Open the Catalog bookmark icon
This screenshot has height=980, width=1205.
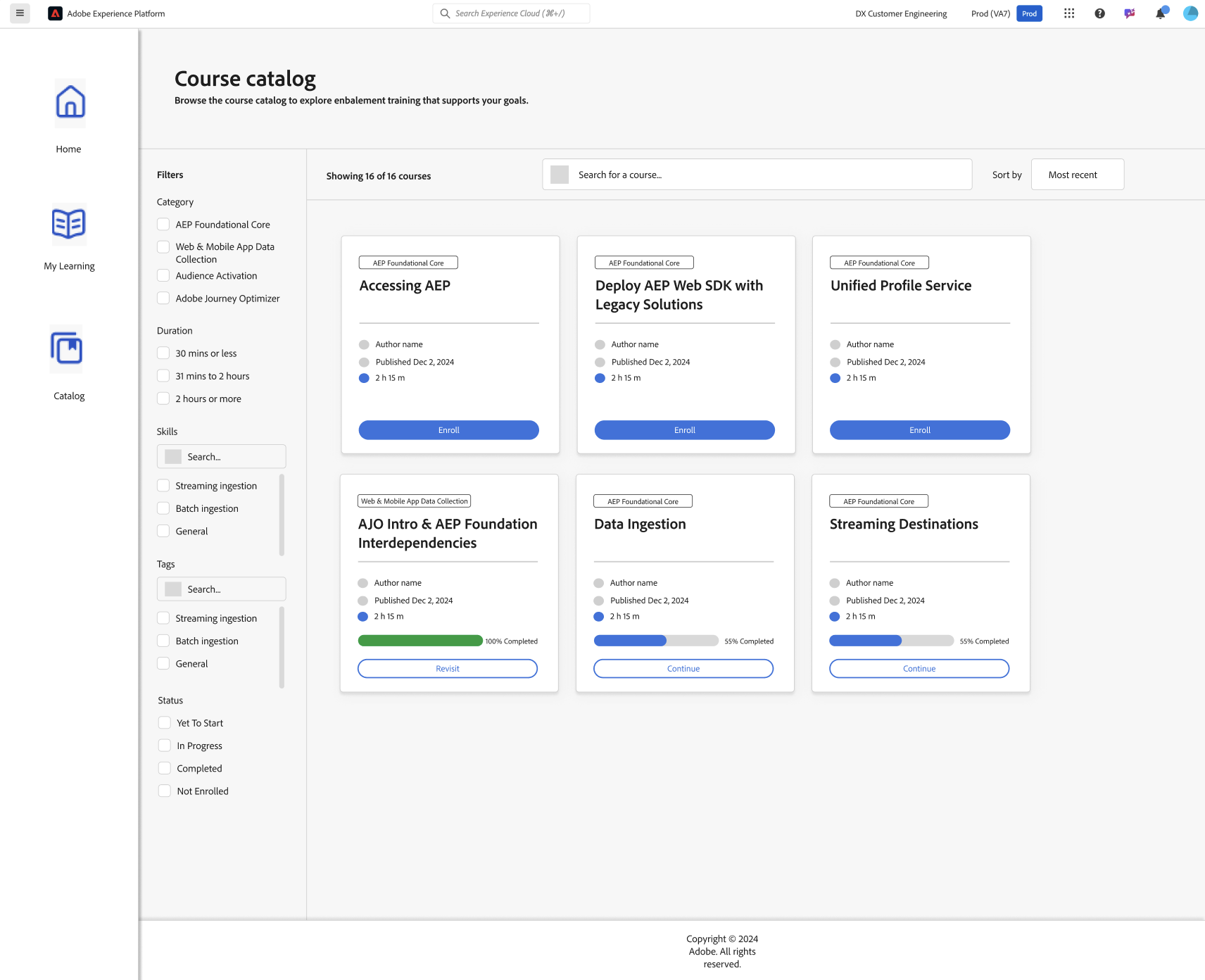pos(66,348)
